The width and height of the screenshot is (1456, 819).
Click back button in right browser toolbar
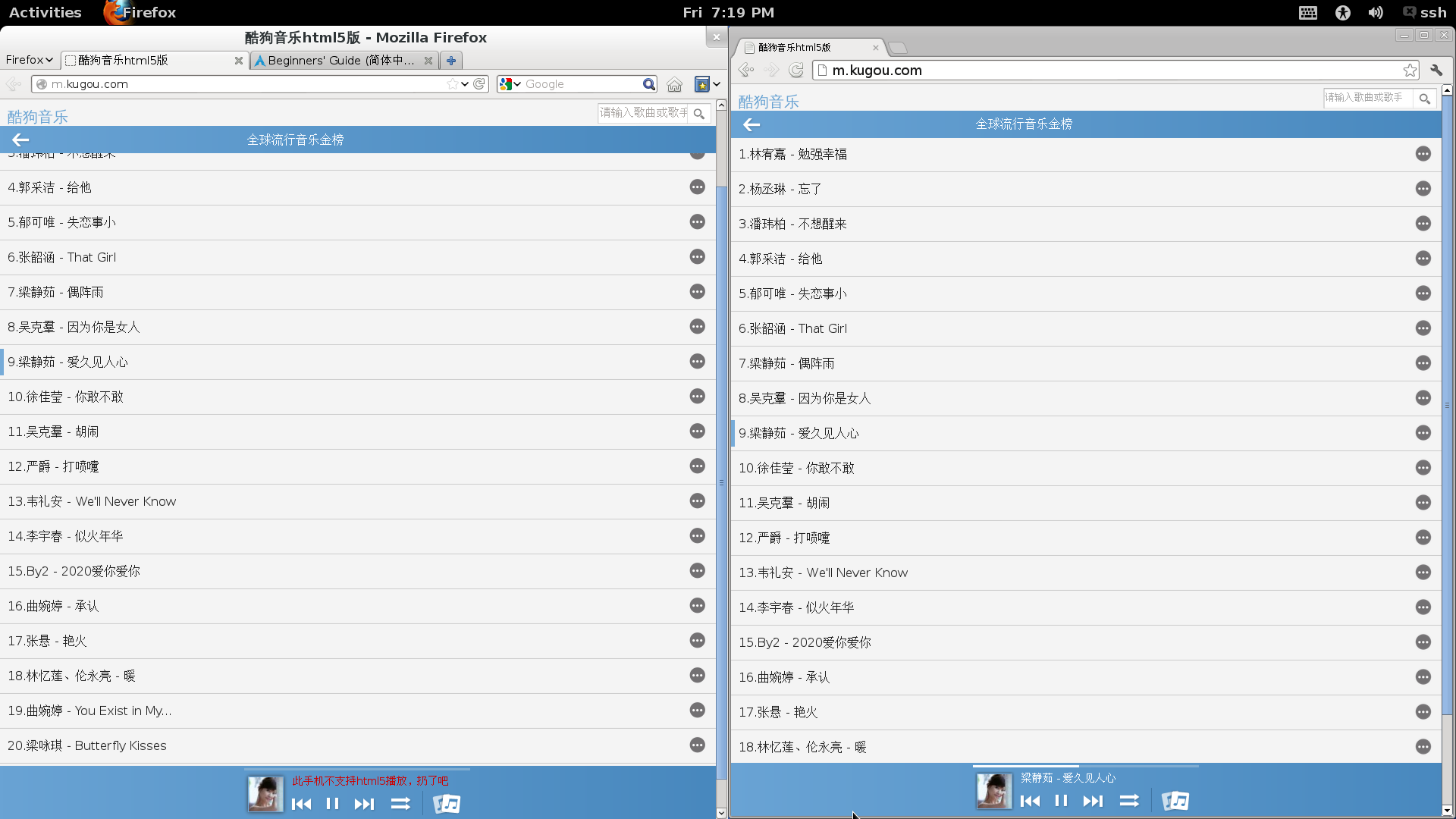tap(746, 70)
